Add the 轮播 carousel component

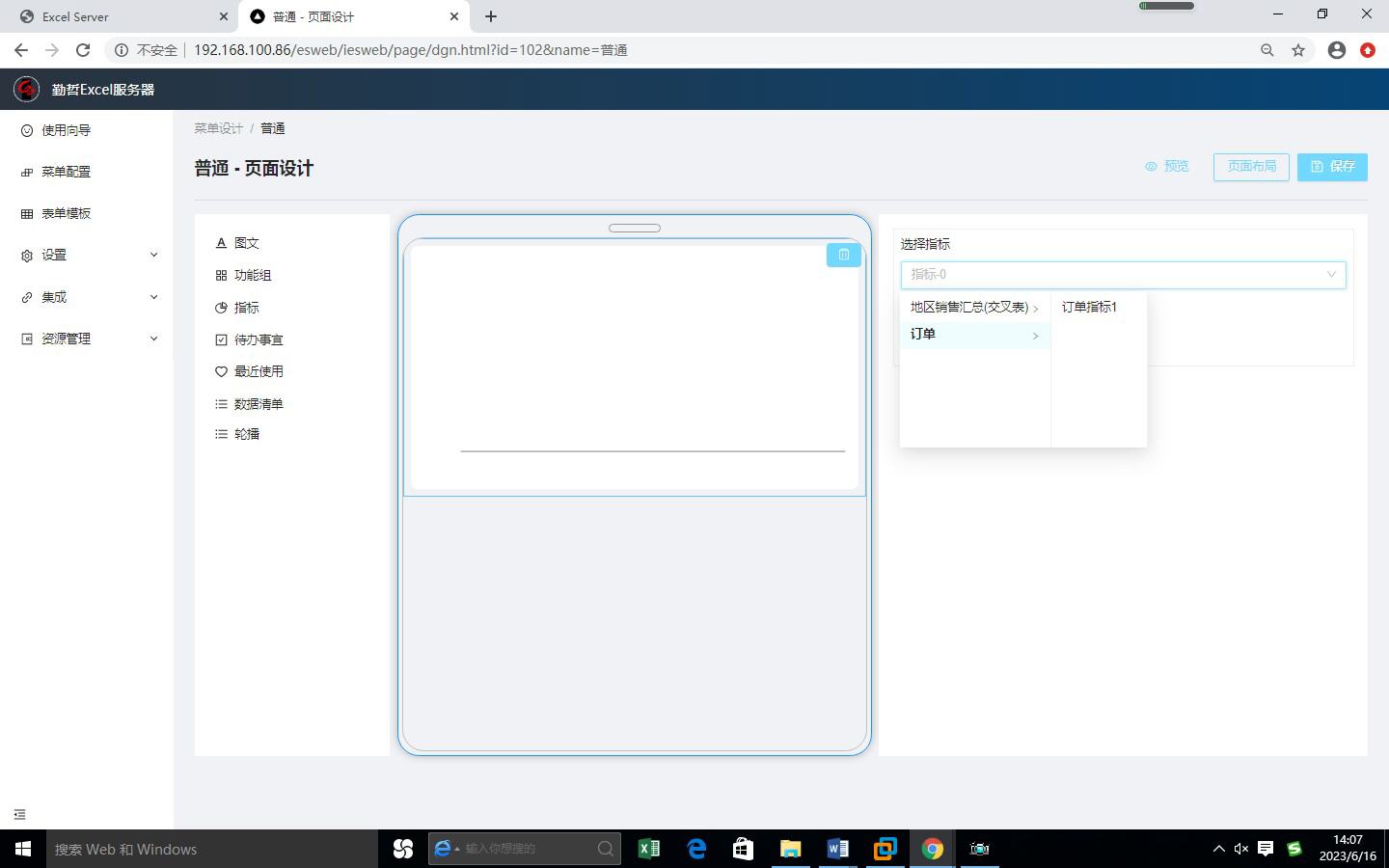coord(221,434)
